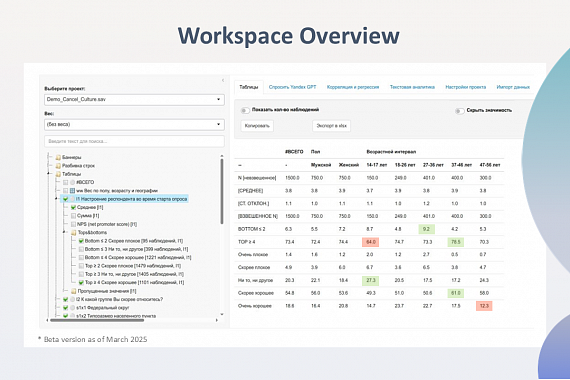Click the Копировать button
Screen dimensions: 570x380
coord(257,126)
